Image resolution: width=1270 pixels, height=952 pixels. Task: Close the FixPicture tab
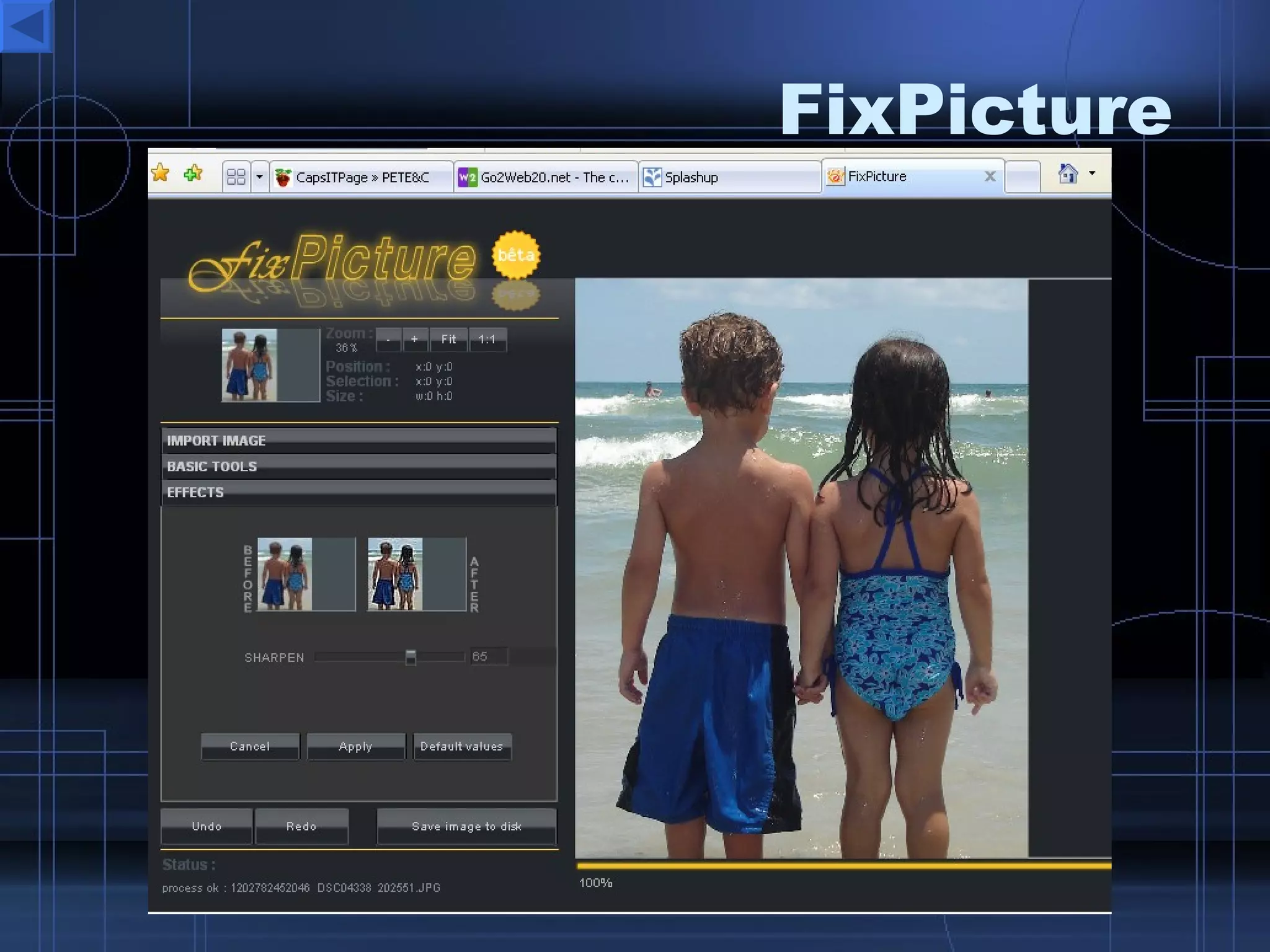click(x=990, y=177)
